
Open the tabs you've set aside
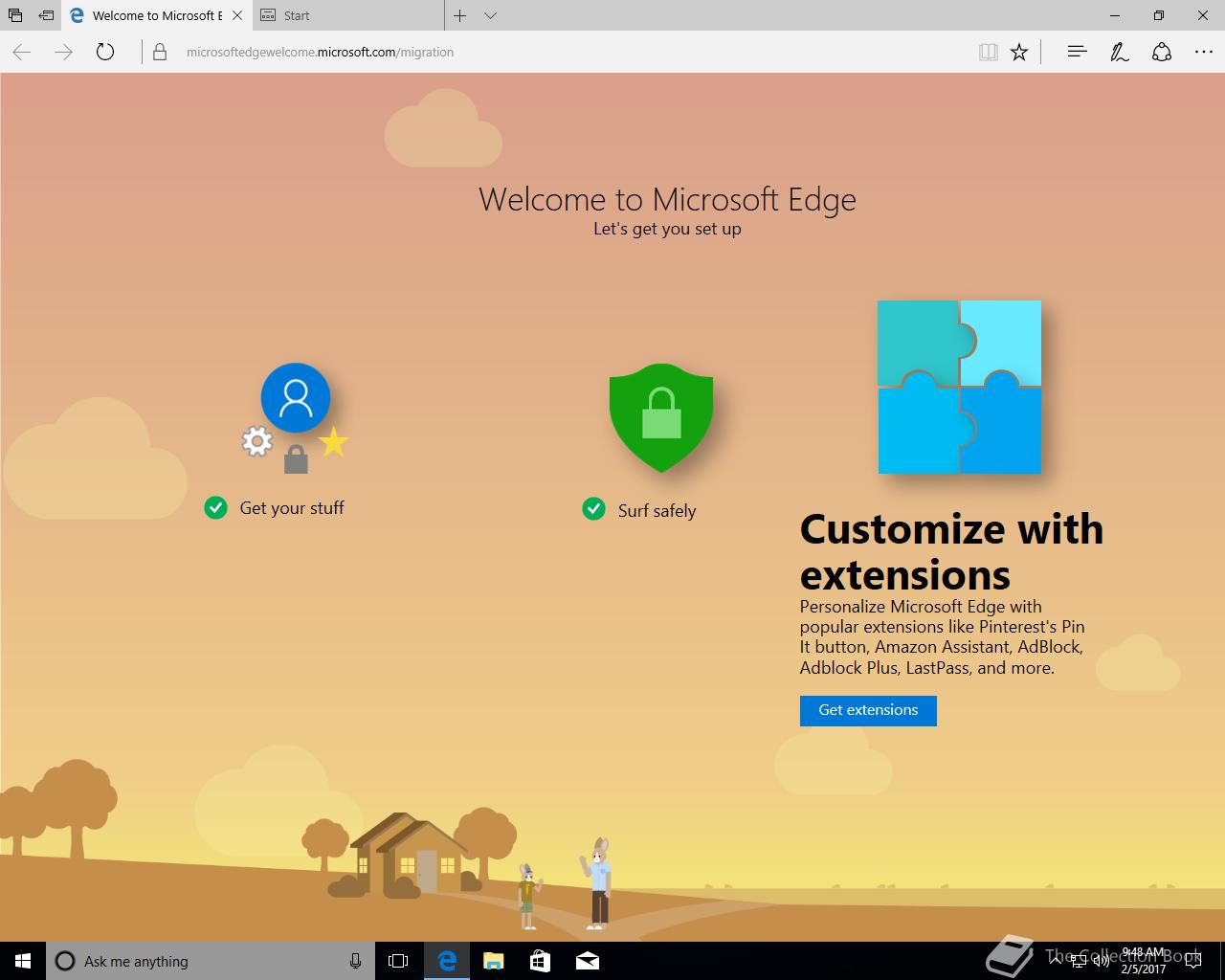15,15
